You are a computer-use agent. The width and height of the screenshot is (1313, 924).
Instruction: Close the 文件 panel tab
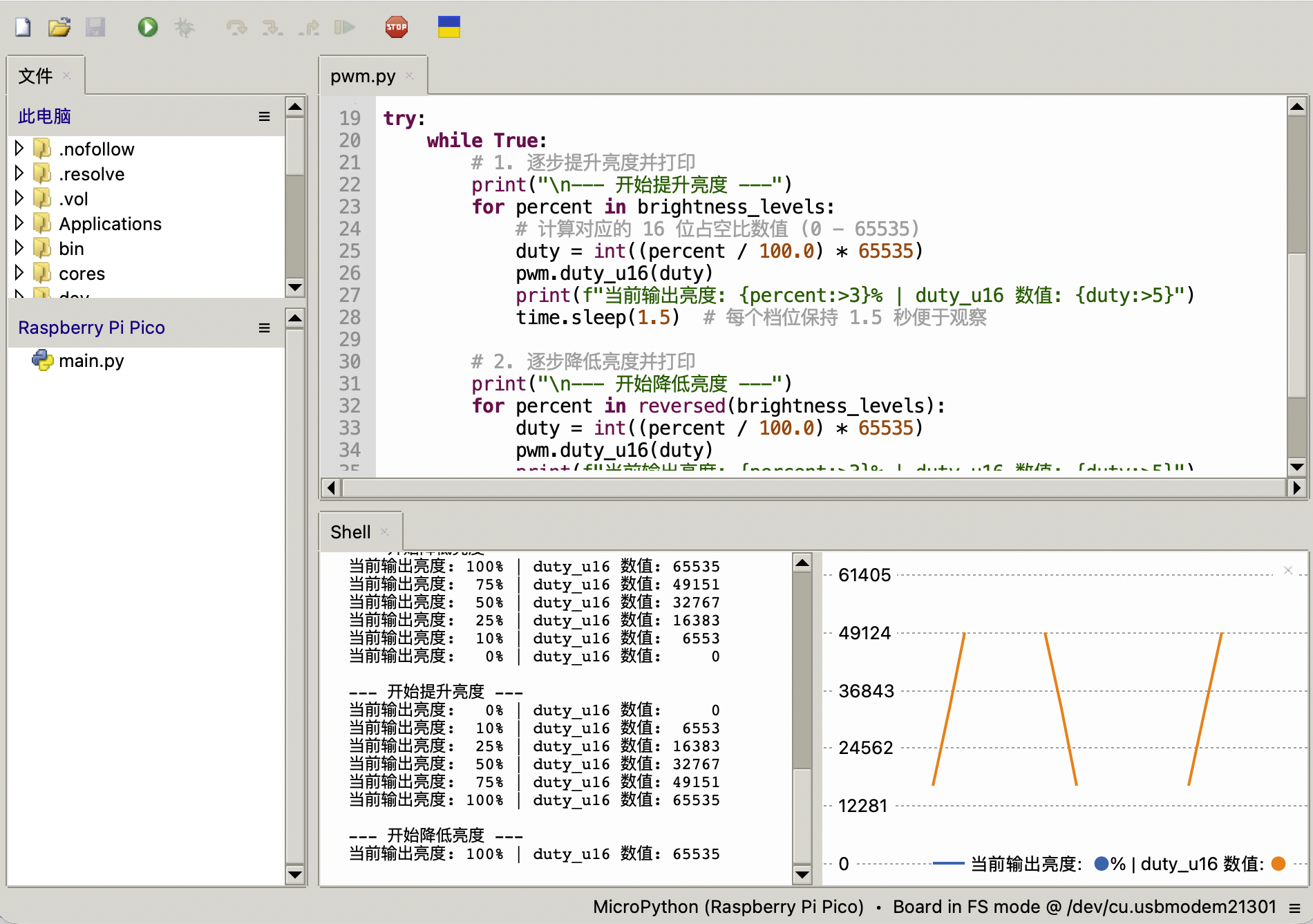click(66, 75)
